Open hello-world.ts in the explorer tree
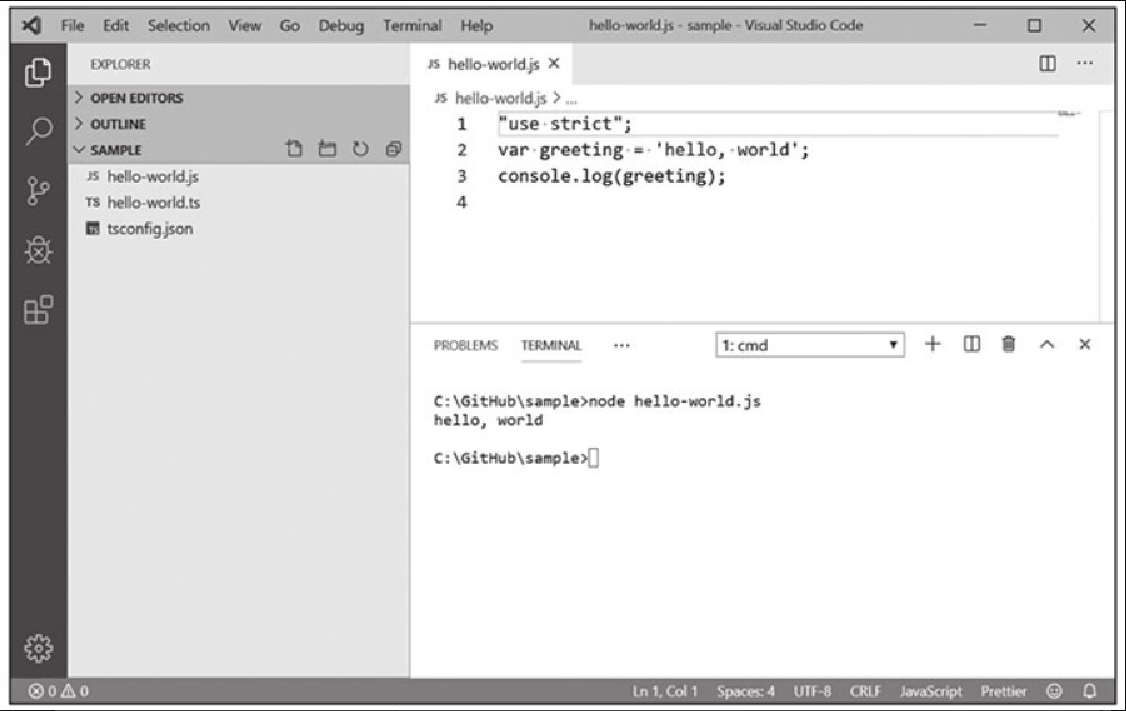Viewport: 1126px width, 711px height. pos(154,203)
